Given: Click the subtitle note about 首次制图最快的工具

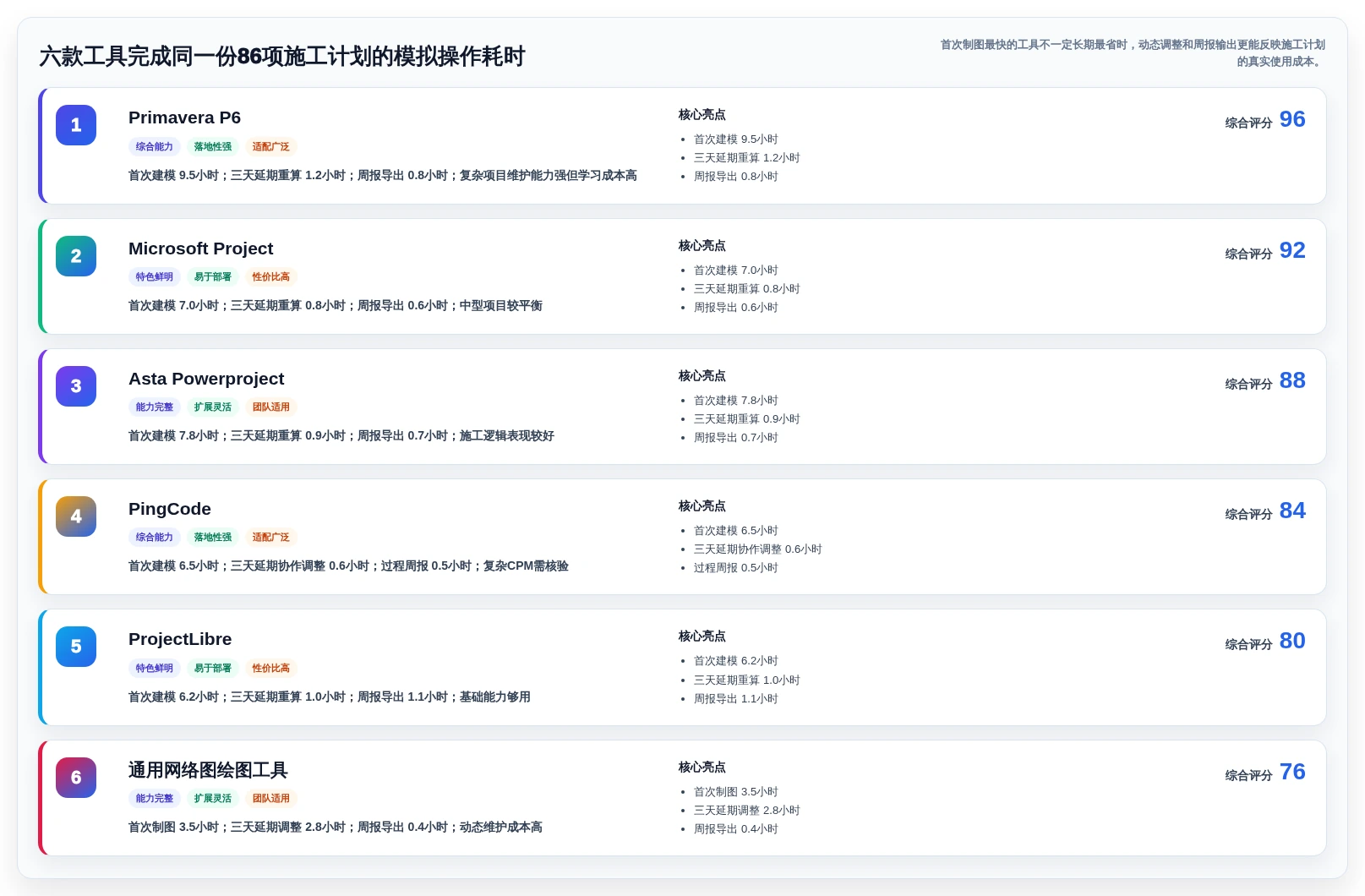Looking at the screenshot, I should coord(1133,52).
